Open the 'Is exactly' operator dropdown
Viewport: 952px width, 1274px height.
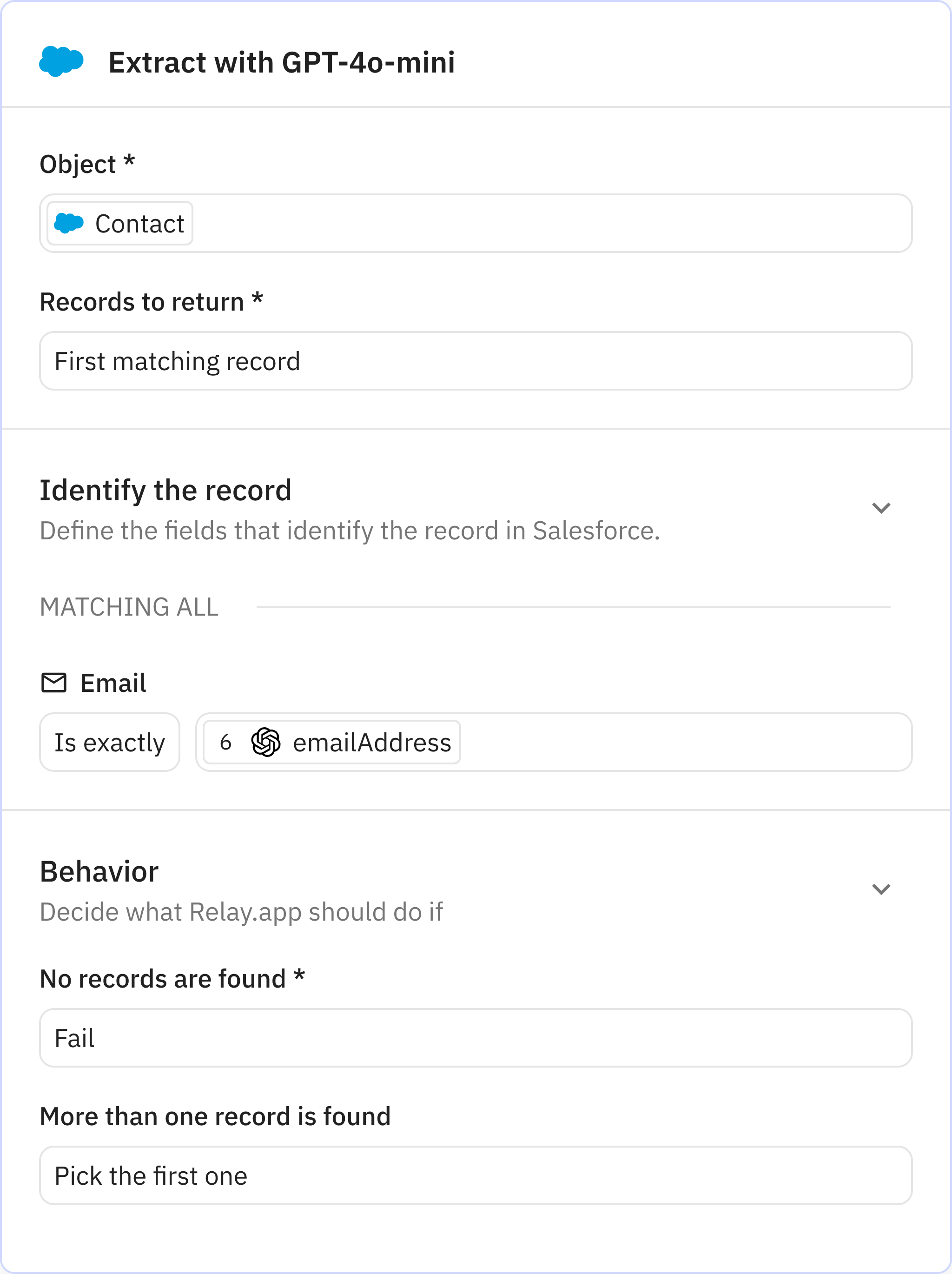[109, 742]
